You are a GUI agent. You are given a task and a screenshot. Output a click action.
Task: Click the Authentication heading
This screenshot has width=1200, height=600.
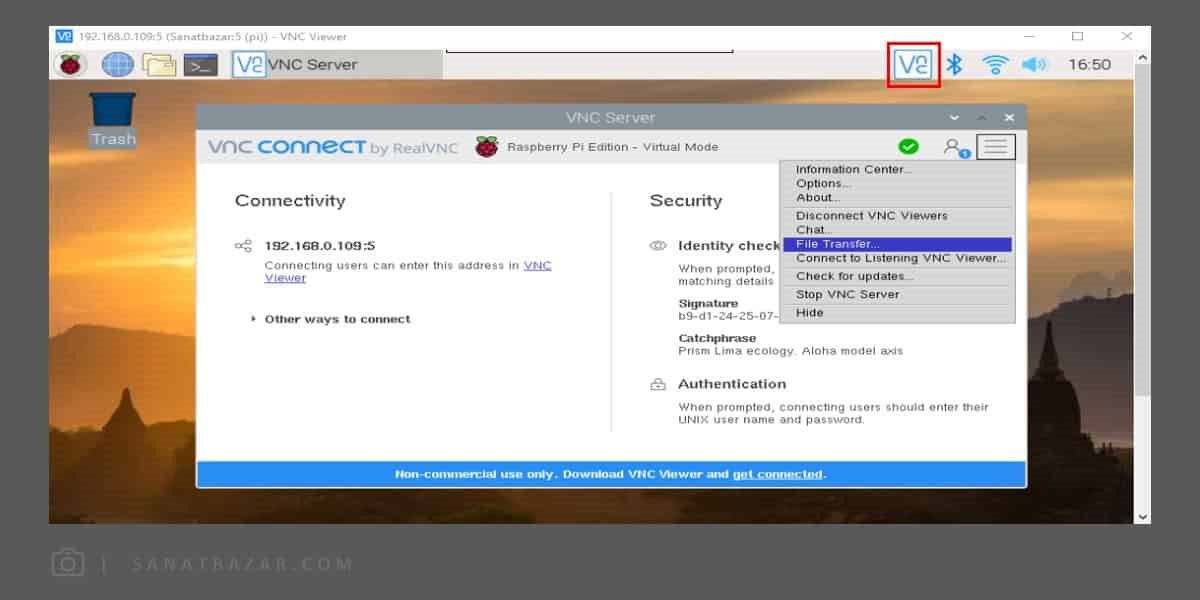tap(732, 384)
